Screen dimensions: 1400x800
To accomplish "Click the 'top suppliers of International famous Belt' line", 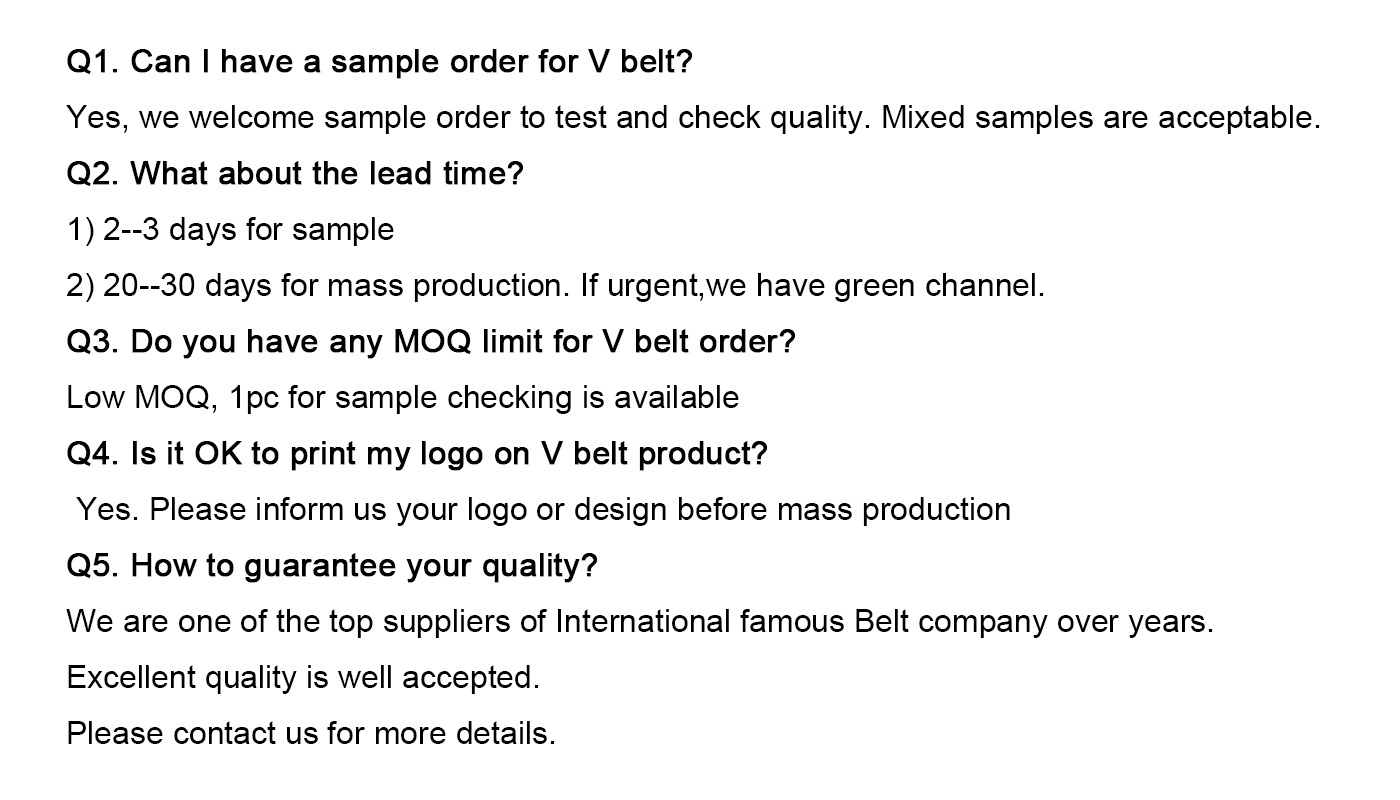I will (x=640, y=622).
